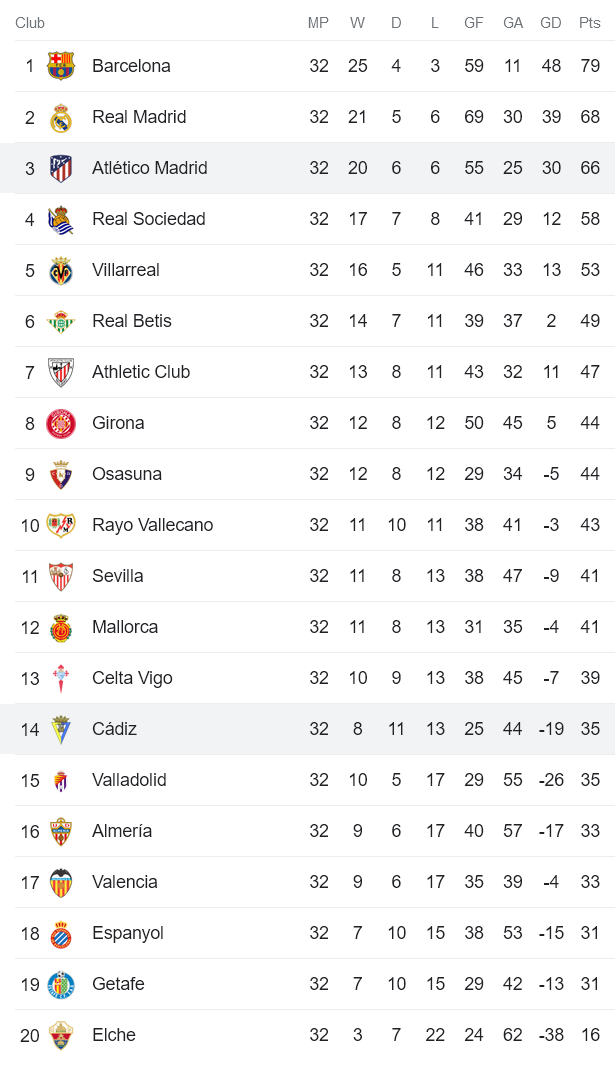Click the Valencia bat crest icon

click(61, 882)
